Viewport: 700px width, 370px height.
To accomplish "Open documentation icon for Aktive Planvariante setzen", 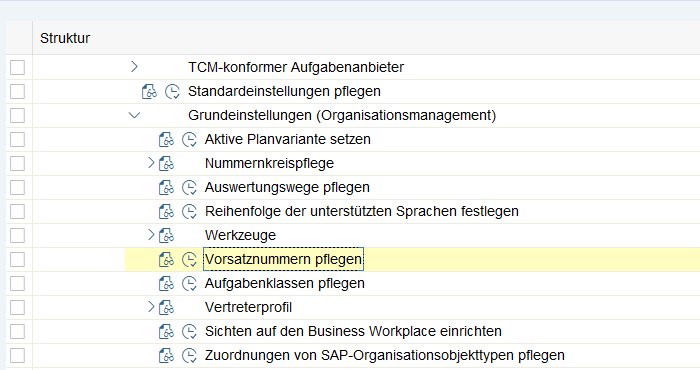I will point(167,140).
